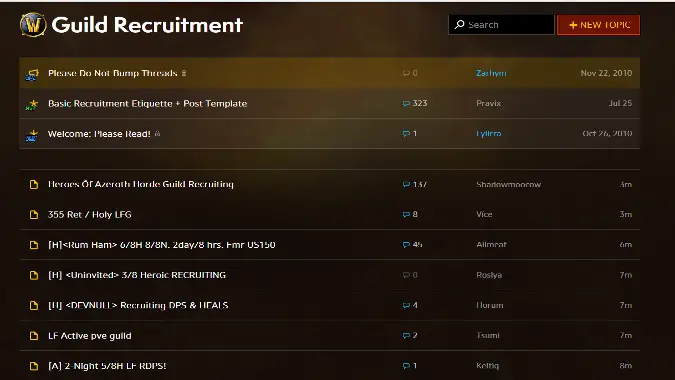Screen dimensions: 675x380
Task: Open [H]<Rum Ham> 6/8H 8/8N thread
Action: coord(161,245)
